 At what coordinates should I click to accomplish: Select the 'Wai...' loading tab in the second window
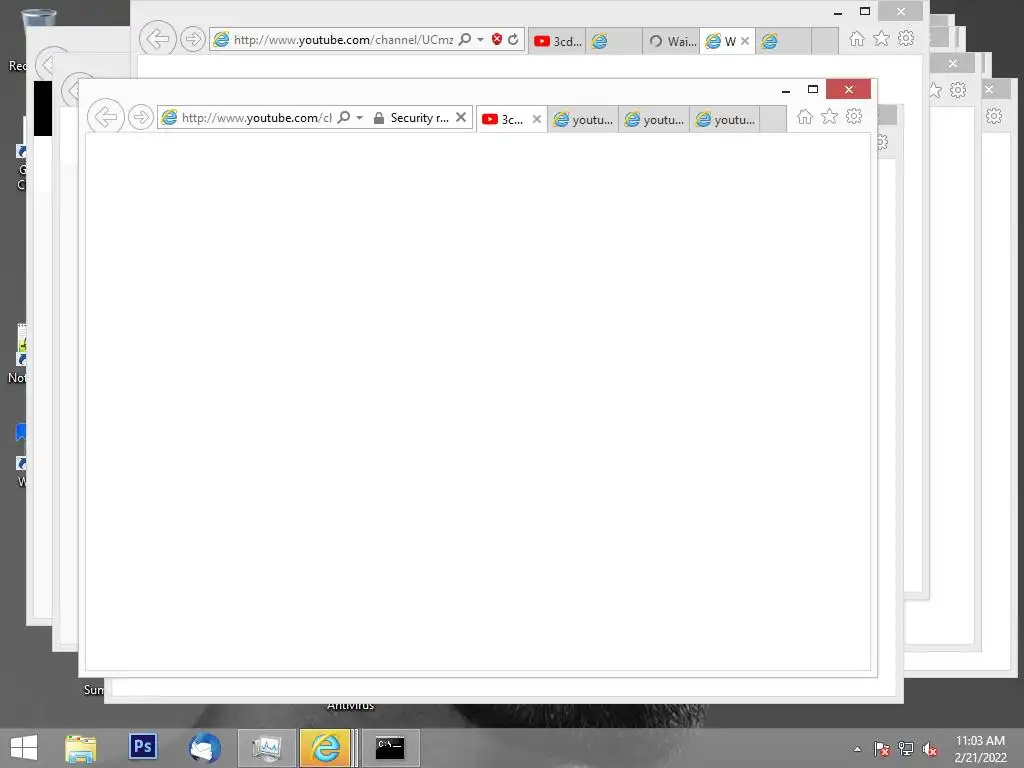click(672, 41)
